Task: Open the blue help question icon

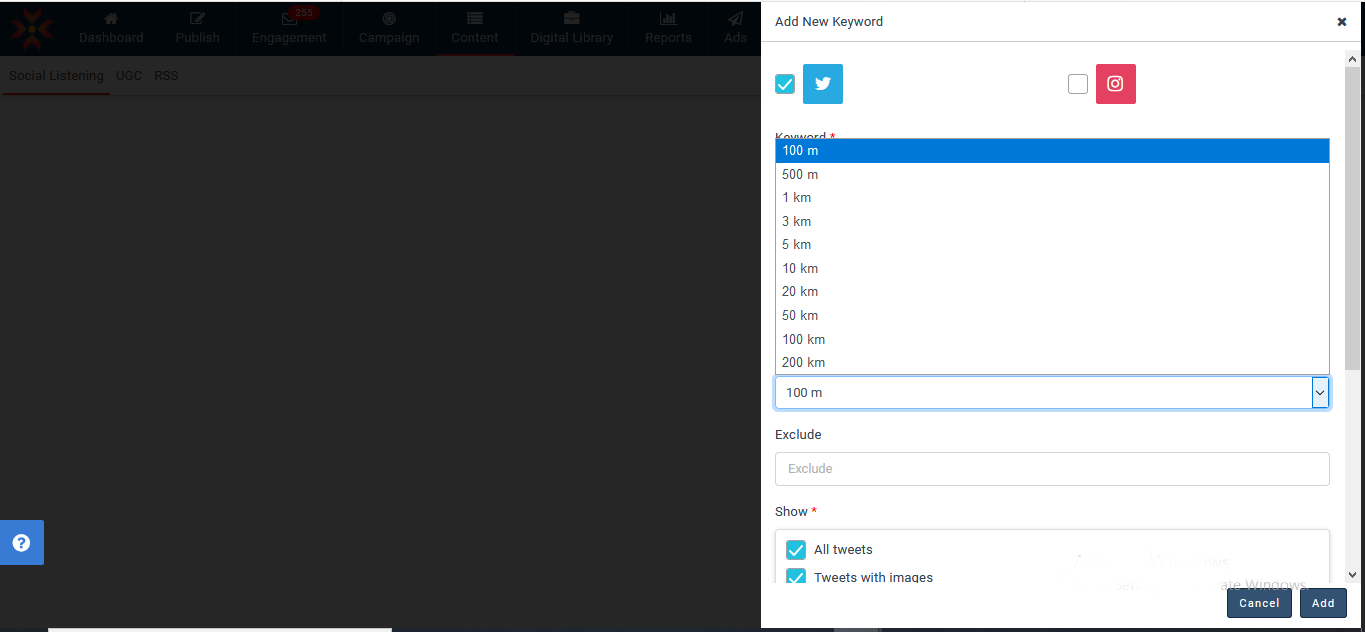Action: [21, 543]
